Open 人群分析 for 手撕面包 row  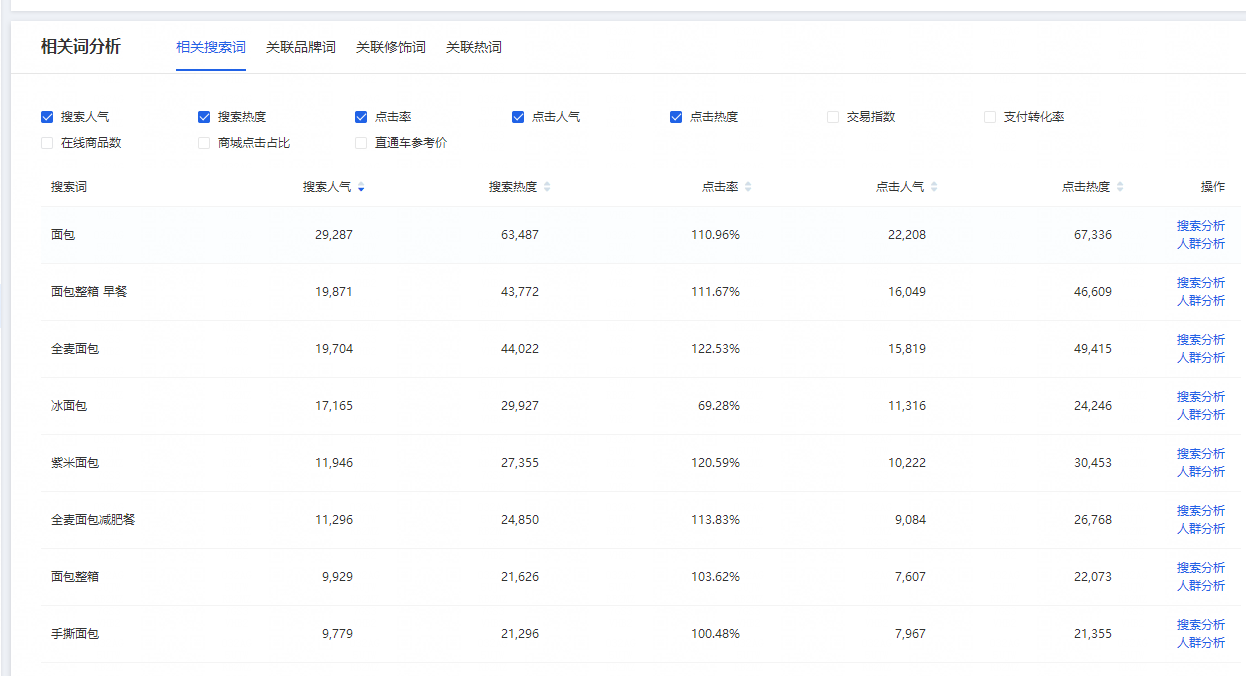1200,643
